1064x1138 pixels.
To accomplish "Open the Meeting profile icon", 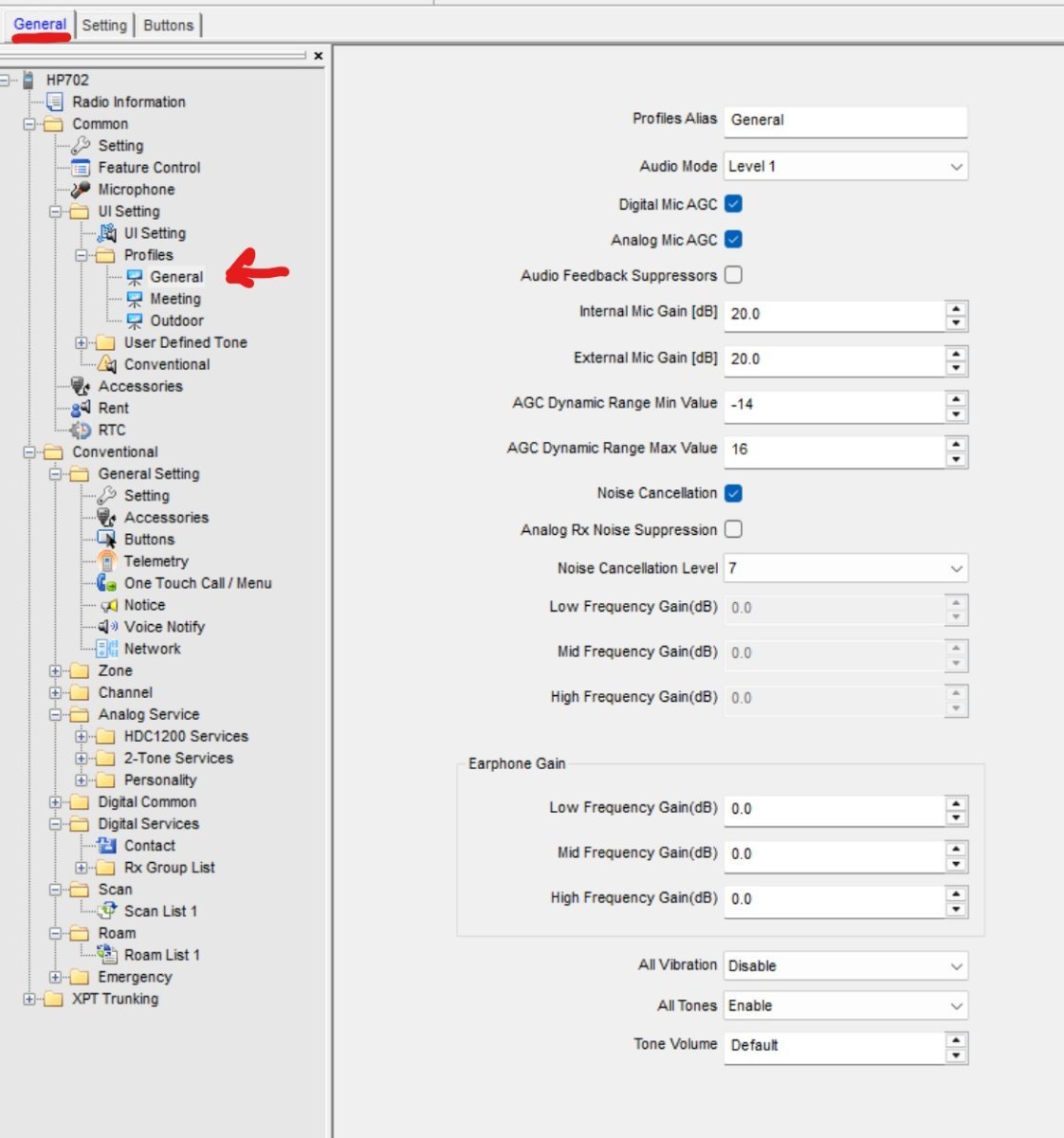I will [135, 300].
